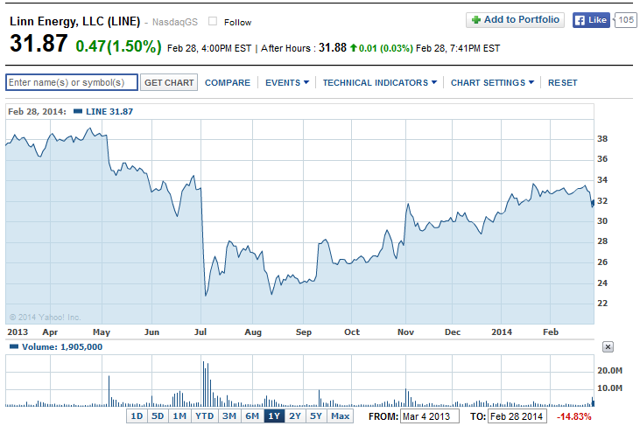This screenshot has height=426, width=640.
Task: Select the 3M time range
Action: click(x=229, y=416)
